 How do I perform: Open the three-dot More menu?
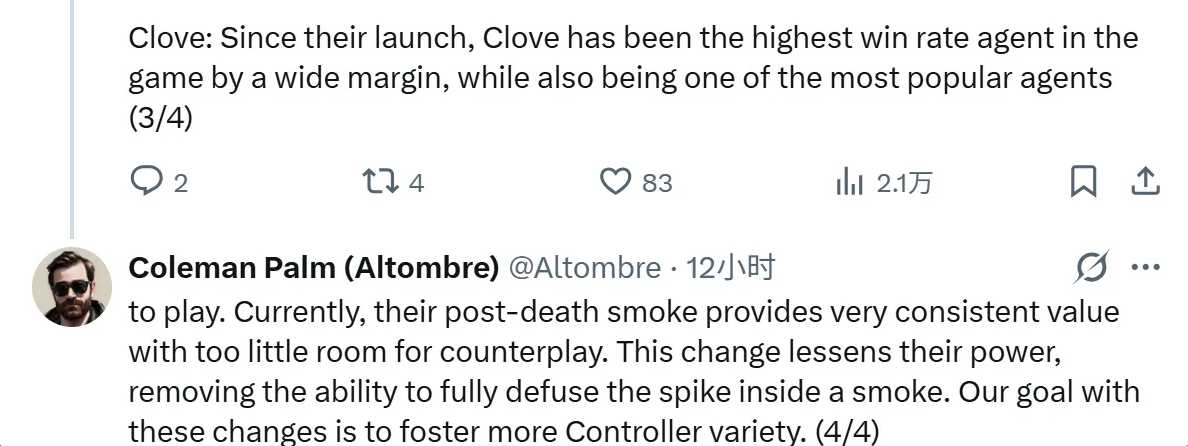point(1144,267)
